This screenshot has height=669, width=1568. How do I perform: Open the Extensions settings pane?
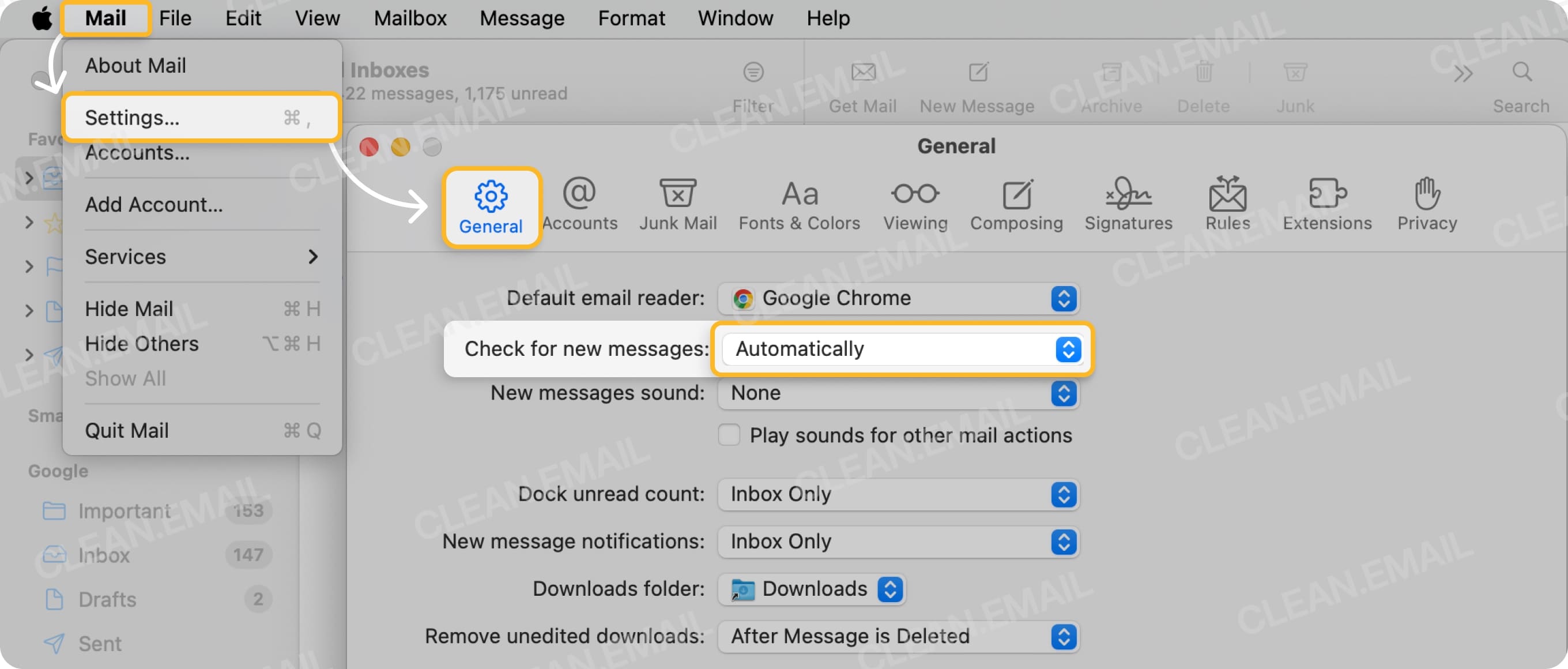pos(1327,204)
